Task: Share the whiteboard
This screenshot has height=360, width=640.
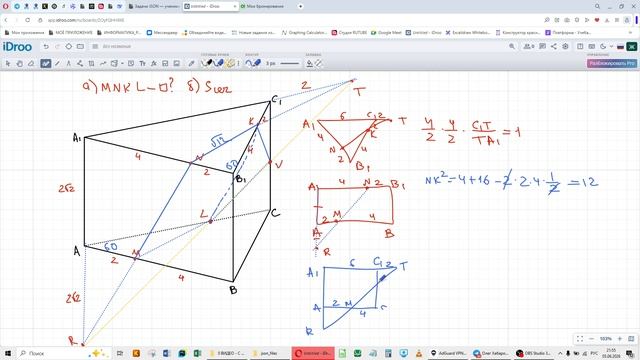Action: click(554, 47)
